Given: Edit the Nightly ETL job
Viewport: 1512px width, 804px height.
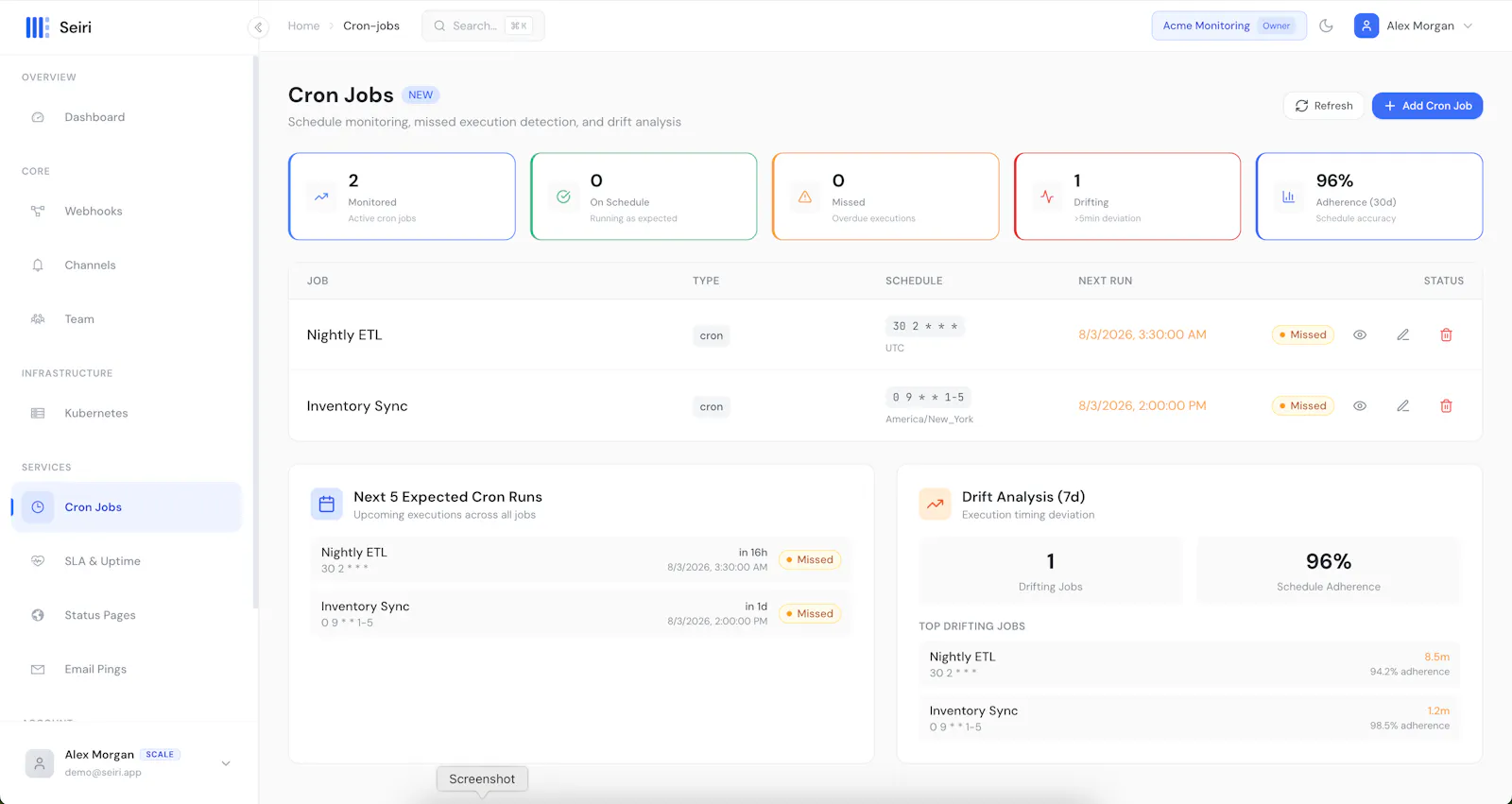Looking at the screenshot, I should coord(1403,335).
